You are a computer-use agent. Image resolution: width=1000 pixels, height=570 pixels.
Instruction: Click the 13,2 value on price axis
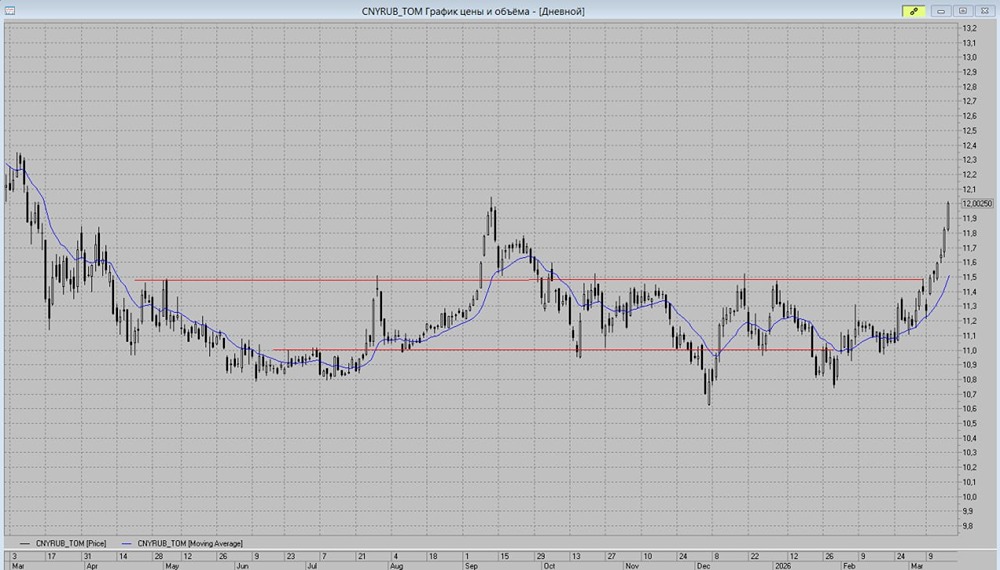pyautogui.click(x=969, y=28)
